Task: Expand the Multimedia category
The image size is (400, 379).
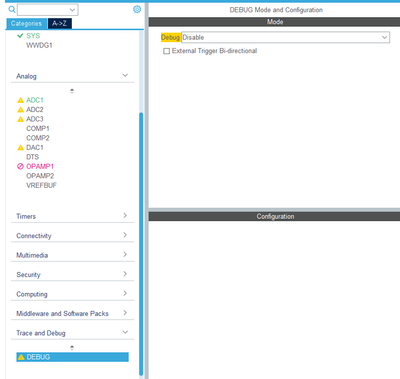Action: [x=125, y=254]
